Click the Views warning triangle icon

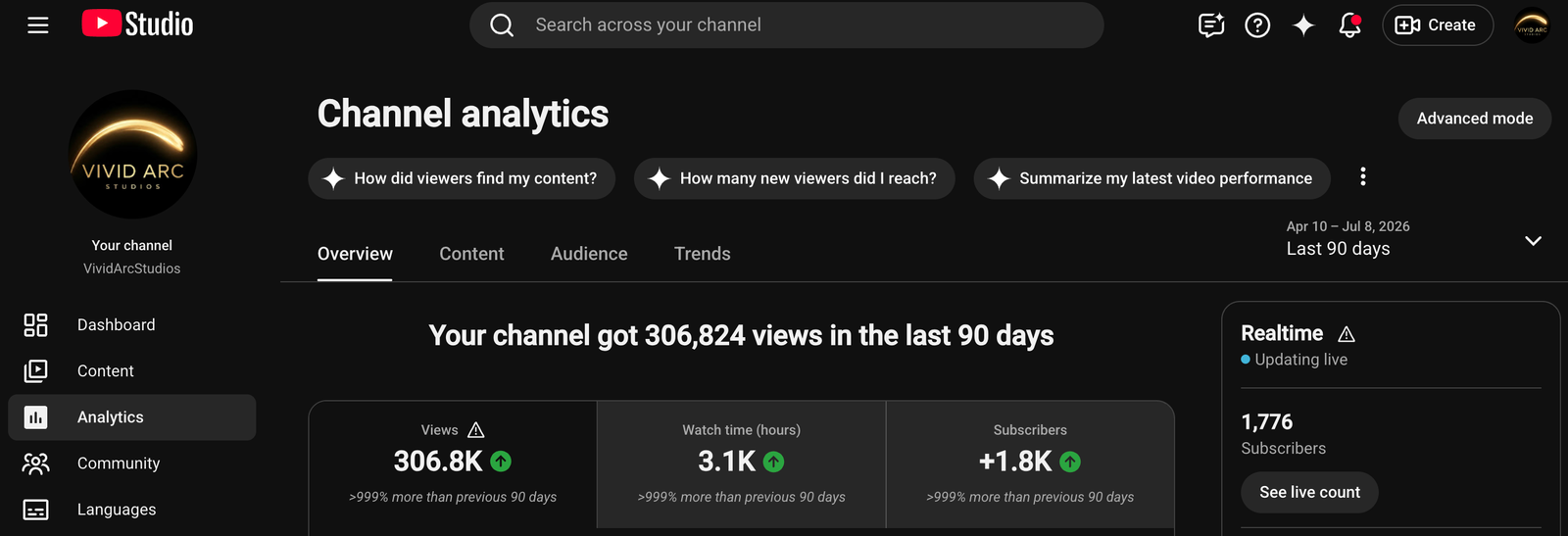(x=476, y=430)
